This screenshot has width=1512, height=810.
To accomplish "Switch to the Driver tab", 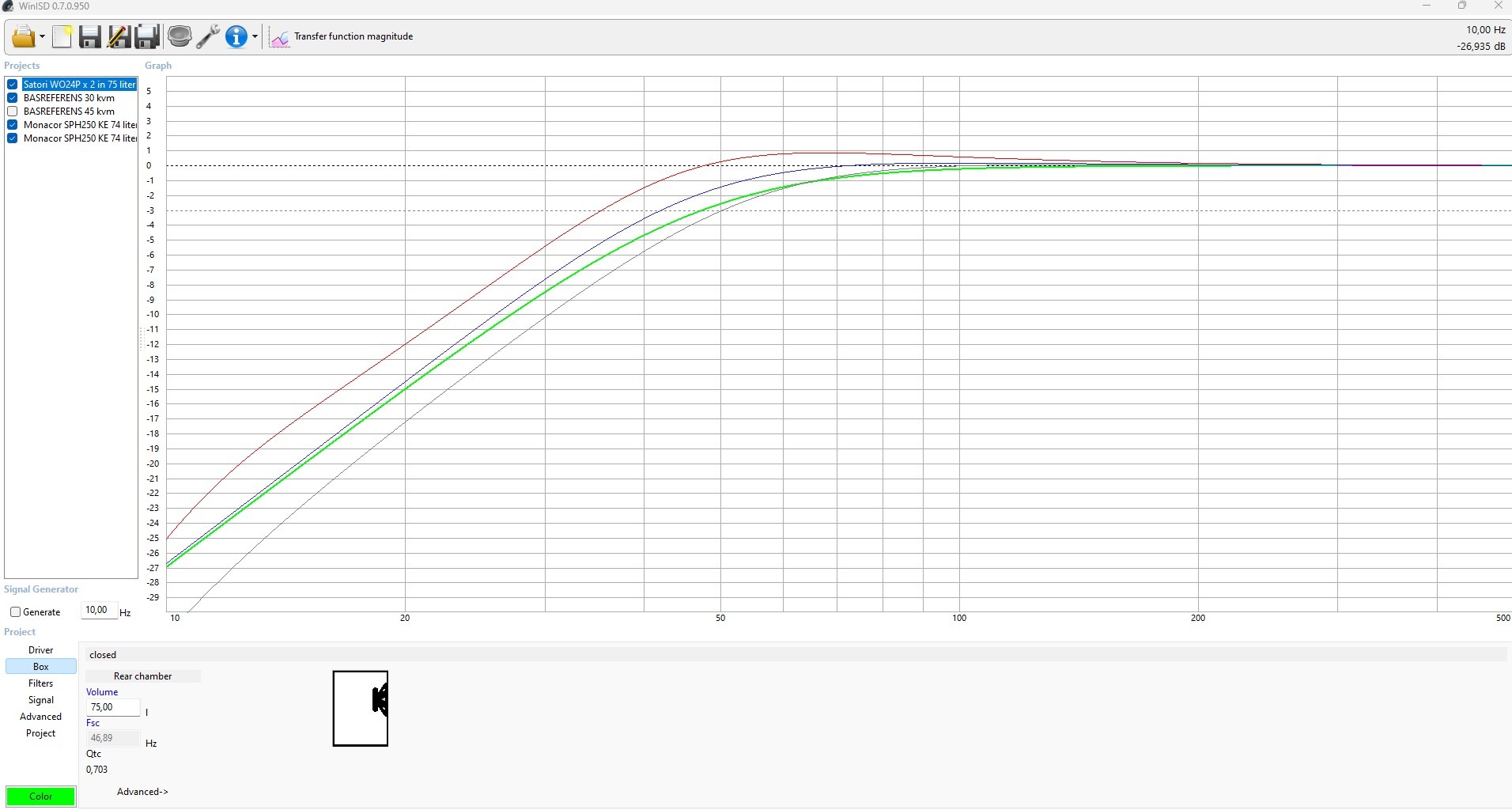I will click(x=41, y=650).
